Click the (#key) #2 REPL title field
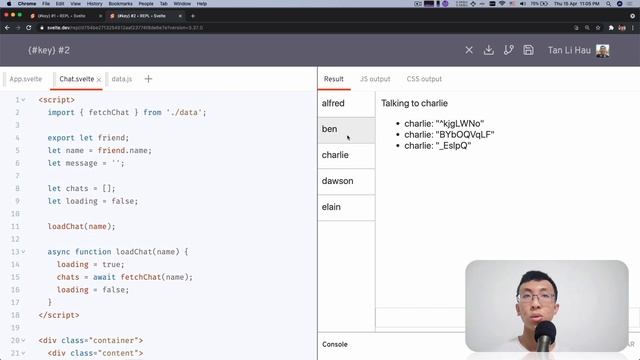640x360 pixels. click(49, 50)
